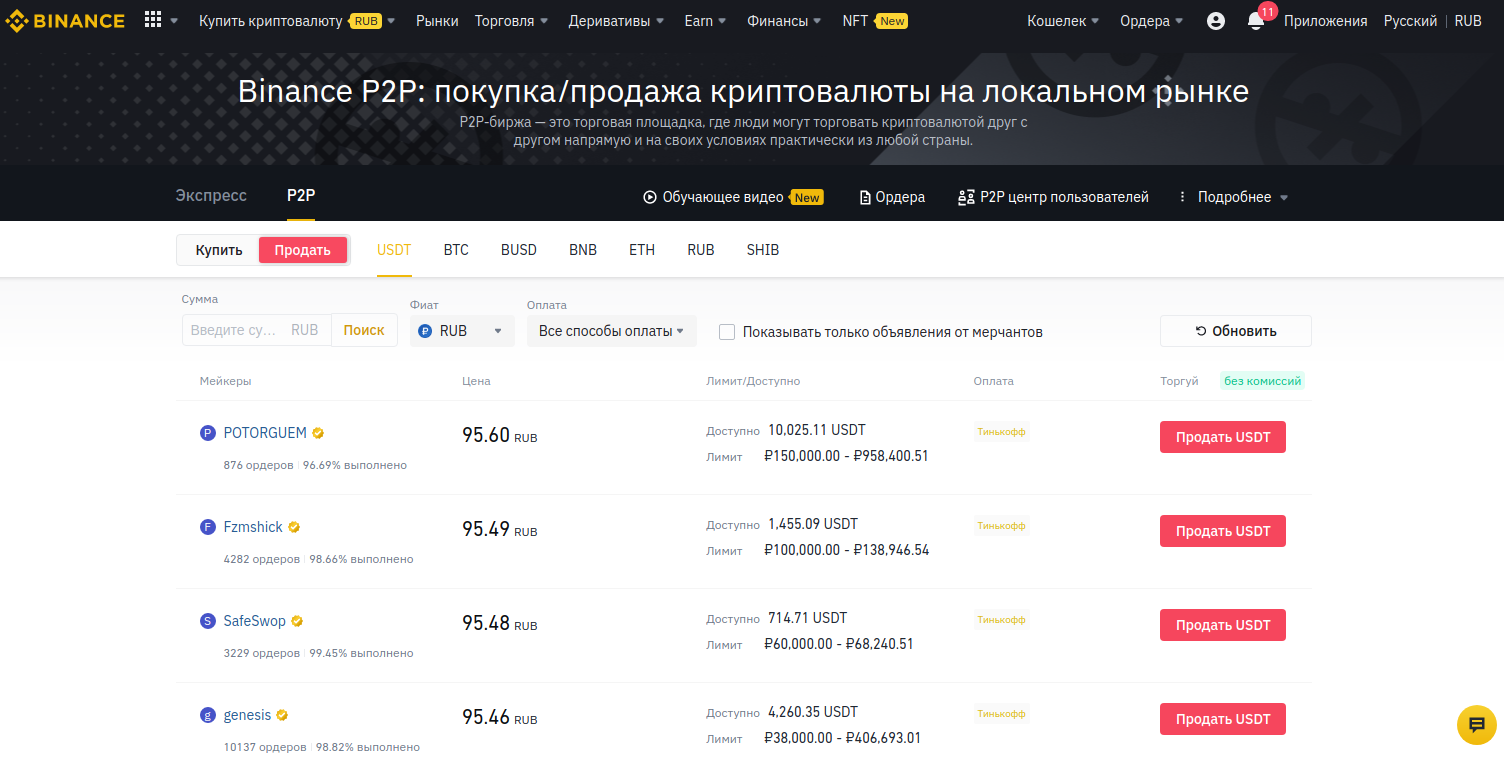Open SafeSwop maker profile name
1504x761 pixels.
pos(255,621)
